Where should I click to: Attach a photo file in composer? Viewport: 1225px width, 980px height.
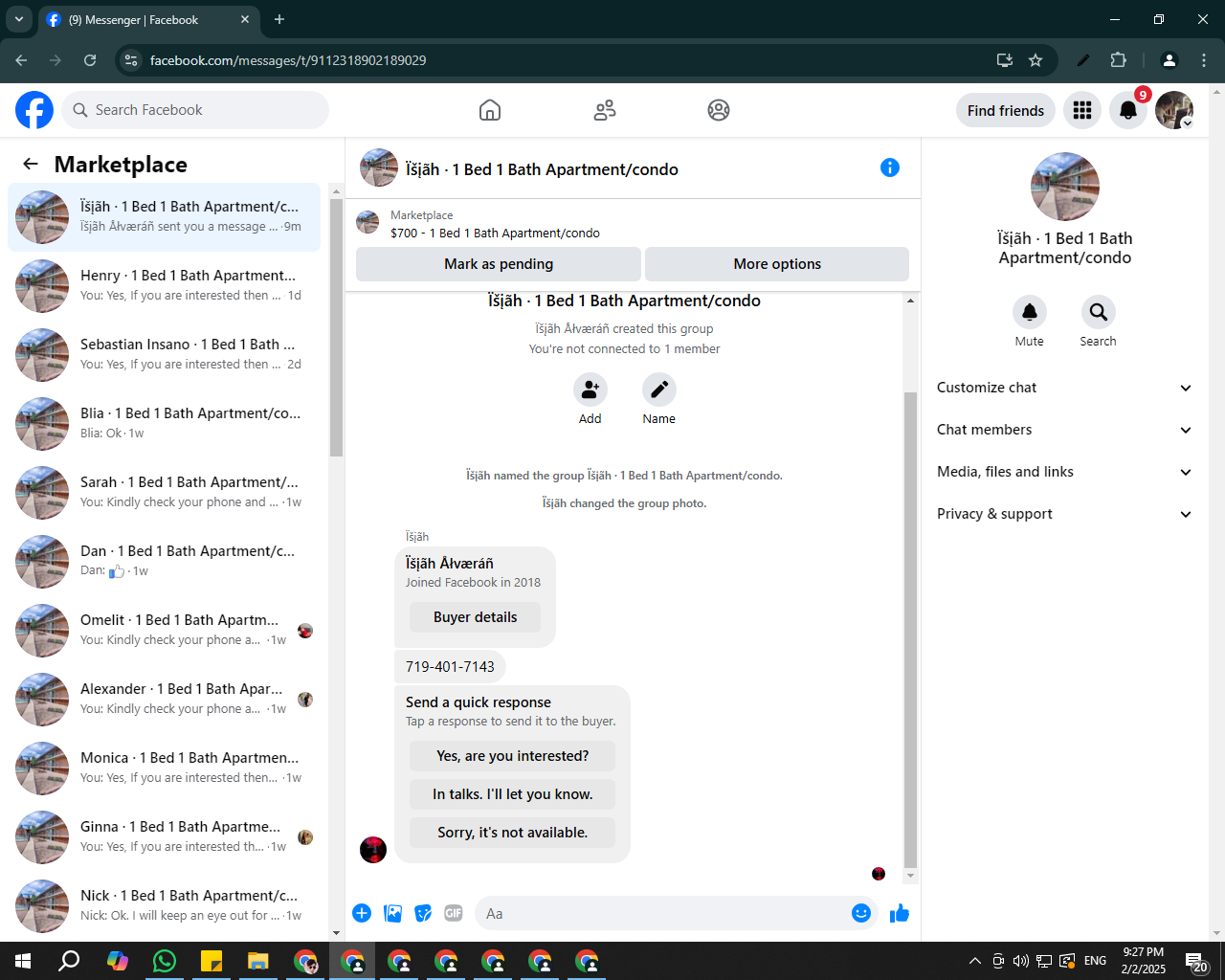[x=392, y=913]
